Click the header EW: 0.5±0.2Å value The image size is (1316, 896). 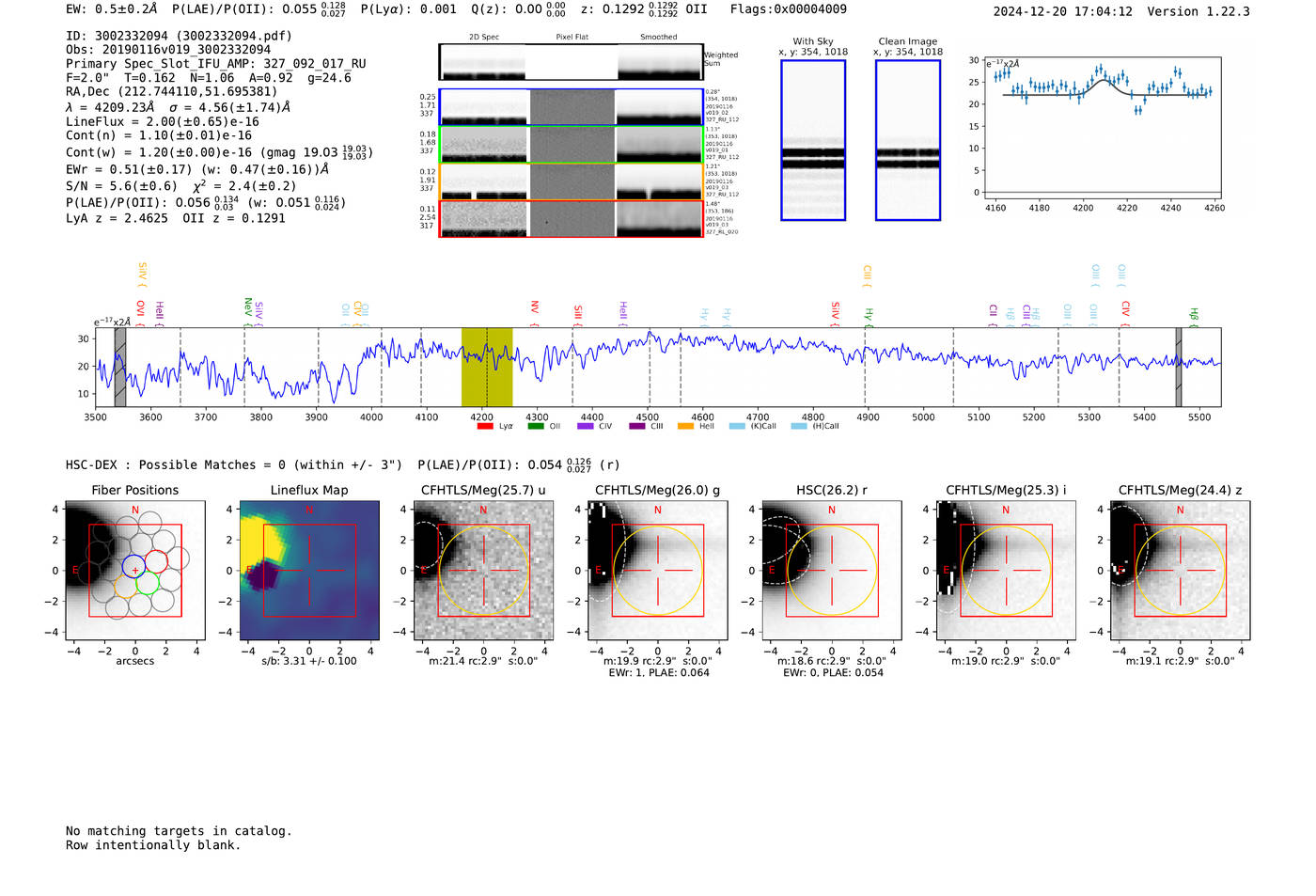112,9
